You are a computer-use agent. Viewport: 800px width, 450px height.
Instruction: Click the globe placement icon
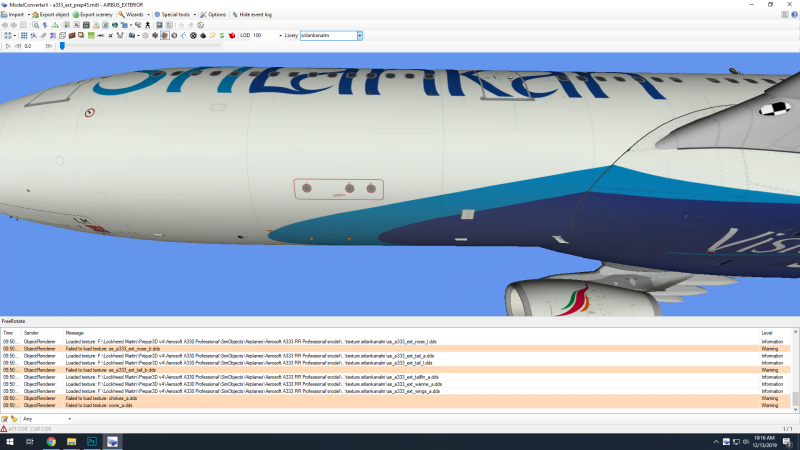115,25
